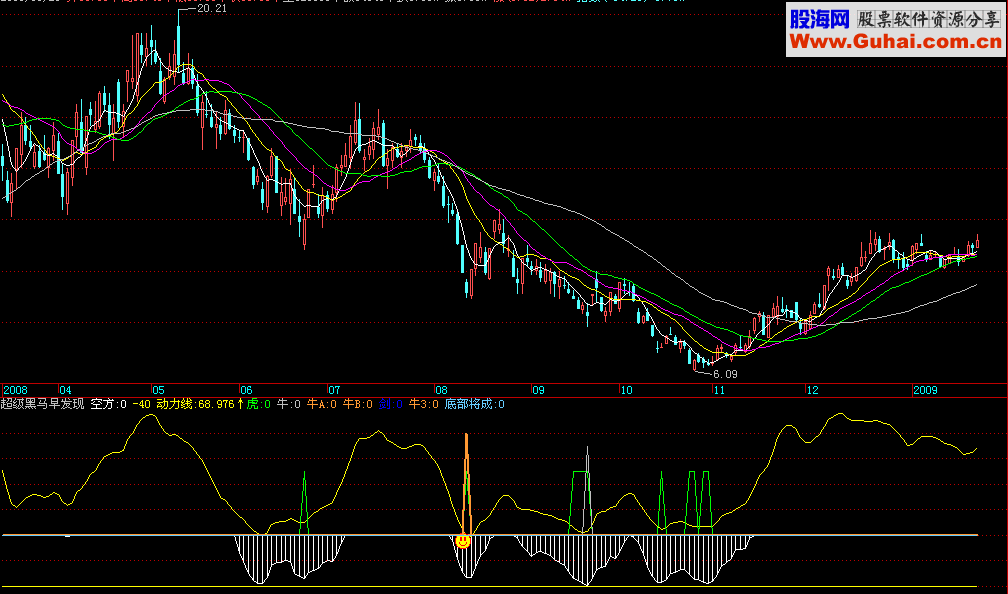Select the 牛B:0 indicator value
1008x594 pixels.
[x=357, y=404]
